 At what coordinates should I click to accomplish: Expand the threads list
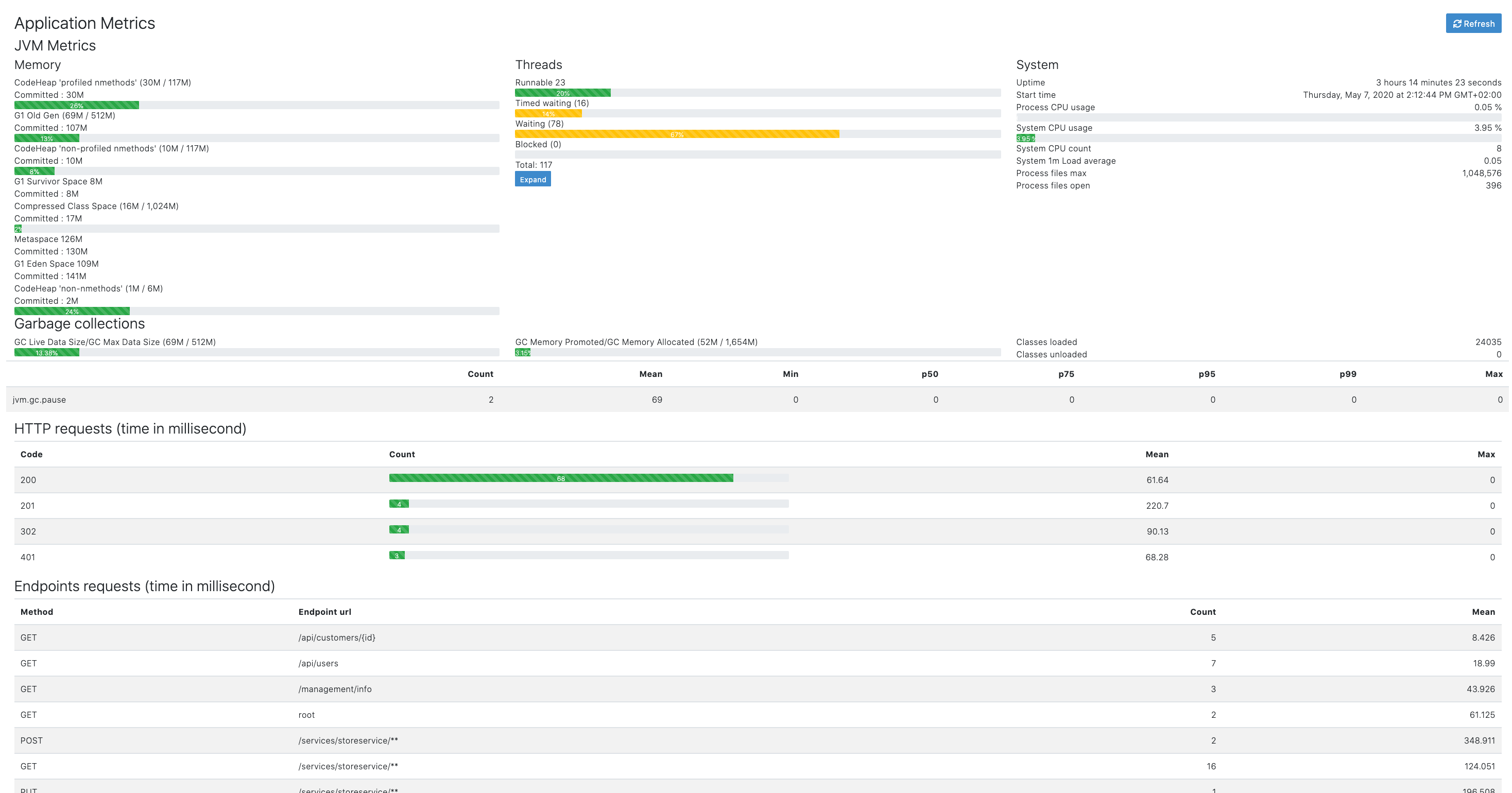[x=532, y=180]
